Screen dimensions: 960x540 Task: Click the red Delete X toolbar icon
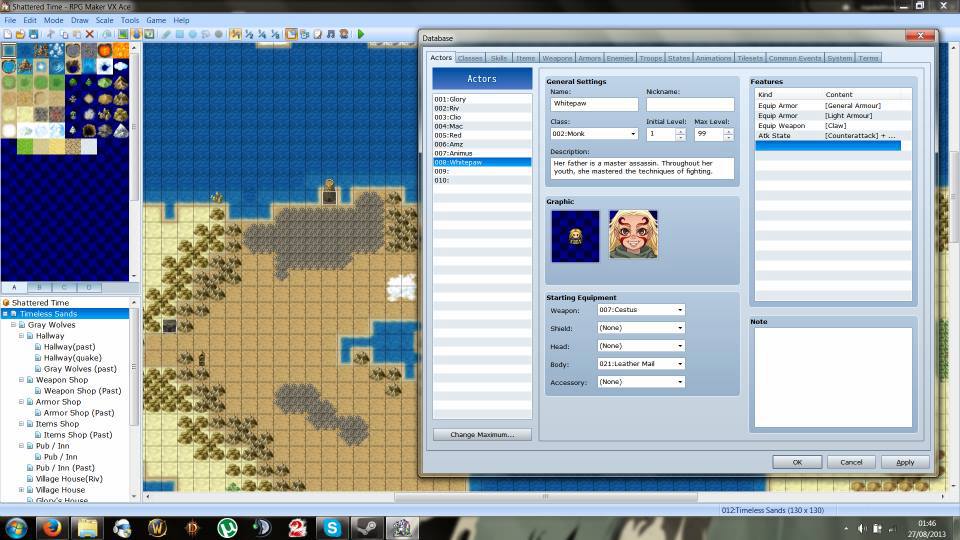coord(89,34)
